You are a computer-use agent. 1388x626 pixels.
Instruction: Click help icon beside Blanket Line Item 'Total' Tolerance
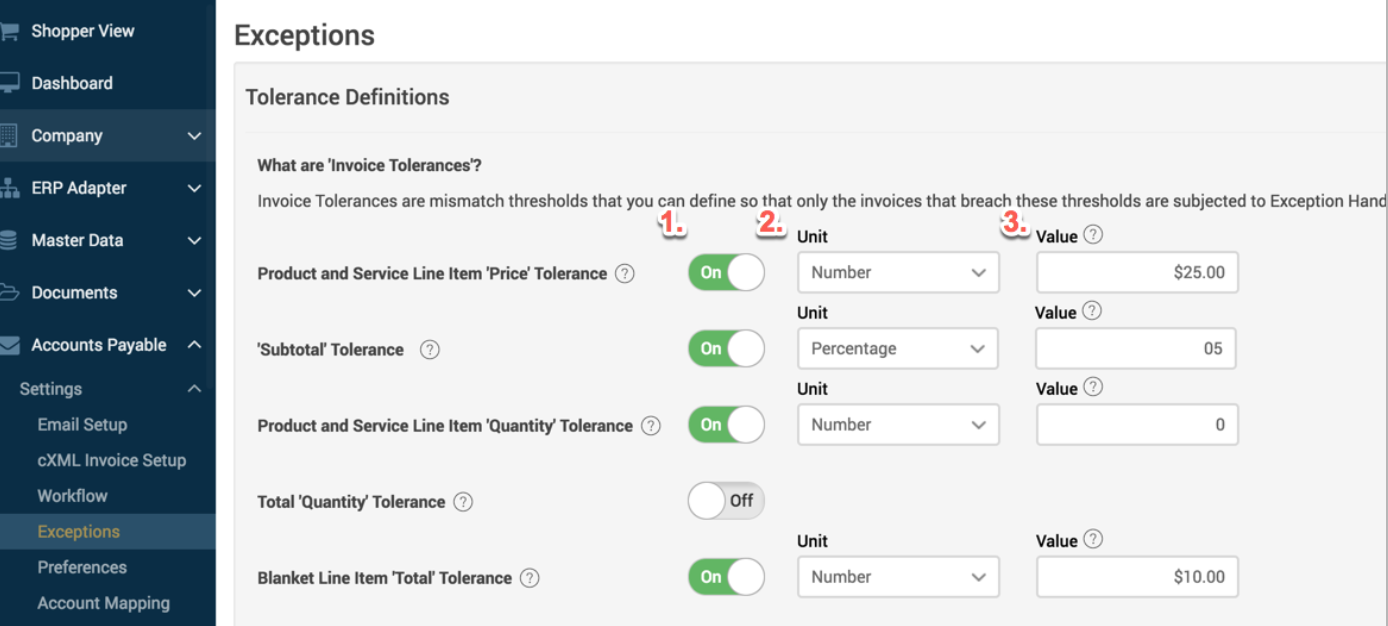pyautogui.click(x=530, y=578)
